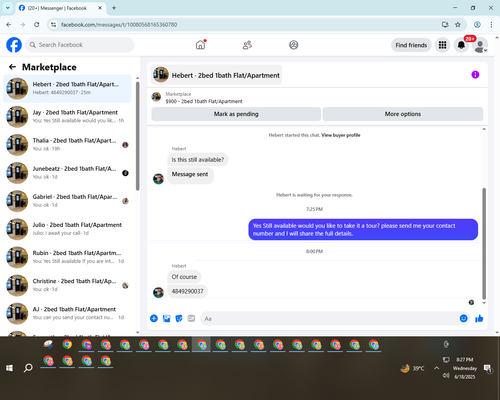Open the Home feed icon
The width and height of the screenshot is (500, 400).
point(200,45)
